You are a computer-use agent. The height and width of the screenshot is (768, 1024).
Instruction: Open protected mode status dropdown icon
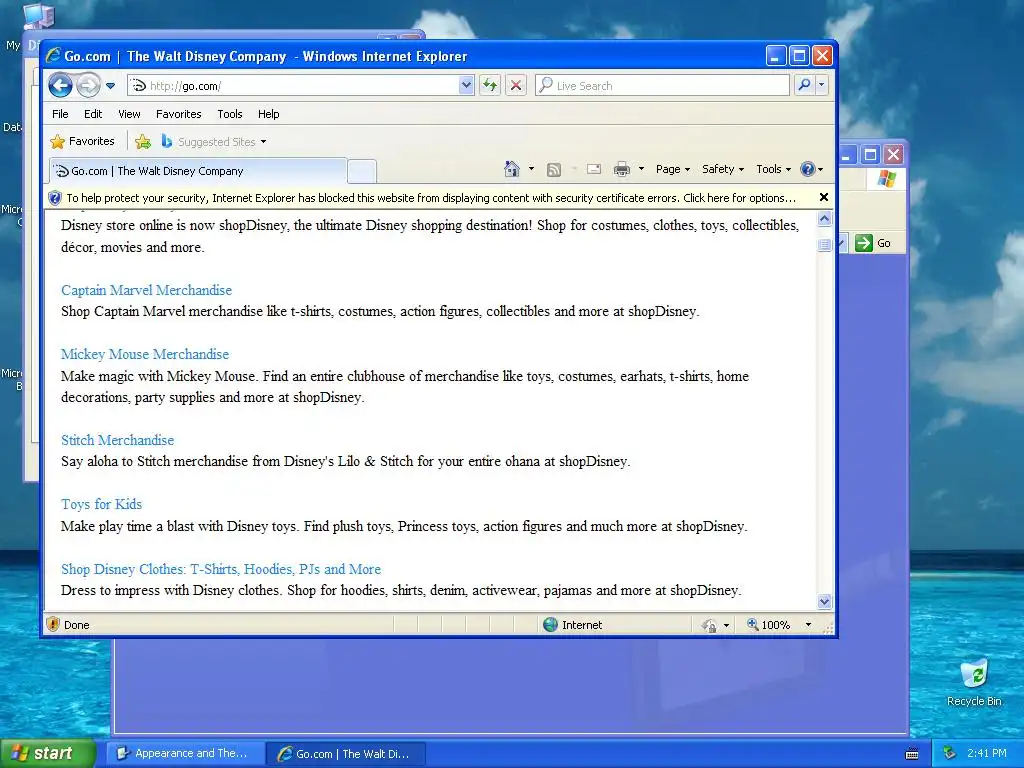point(716,625)
